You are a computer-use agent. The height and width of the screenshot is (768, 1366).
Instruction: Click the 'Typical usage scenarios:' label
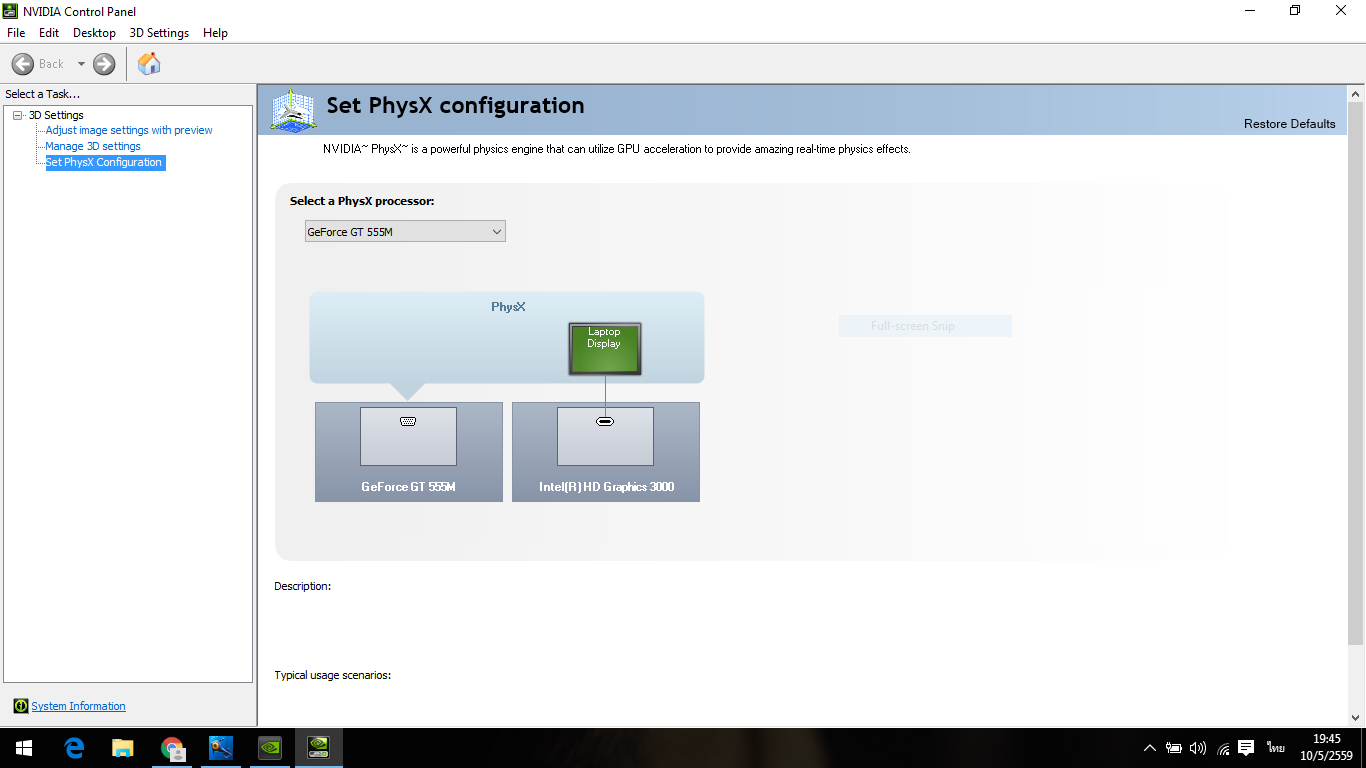333,675
